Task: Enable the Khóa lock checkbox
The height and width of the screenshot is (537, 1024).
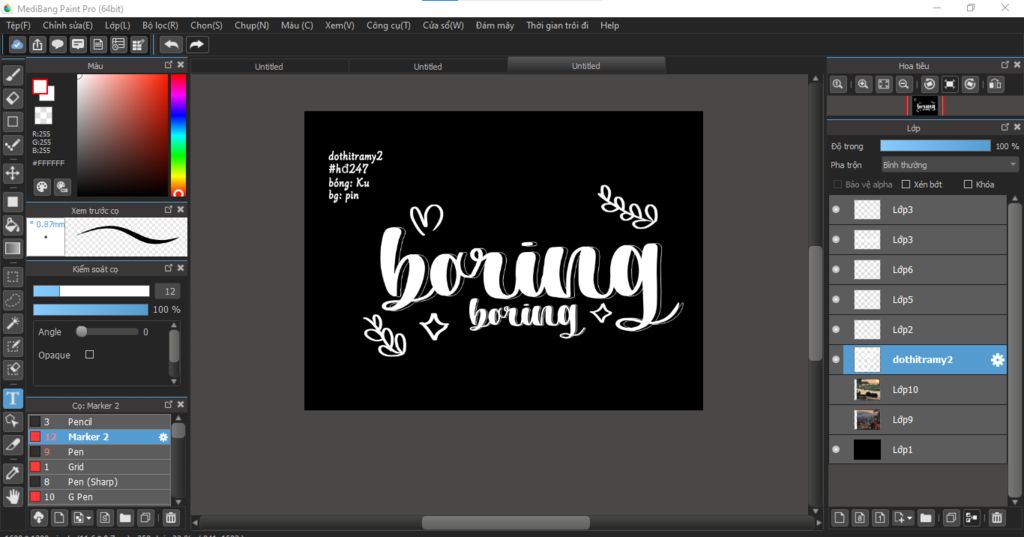Action: tap(968, 184)
